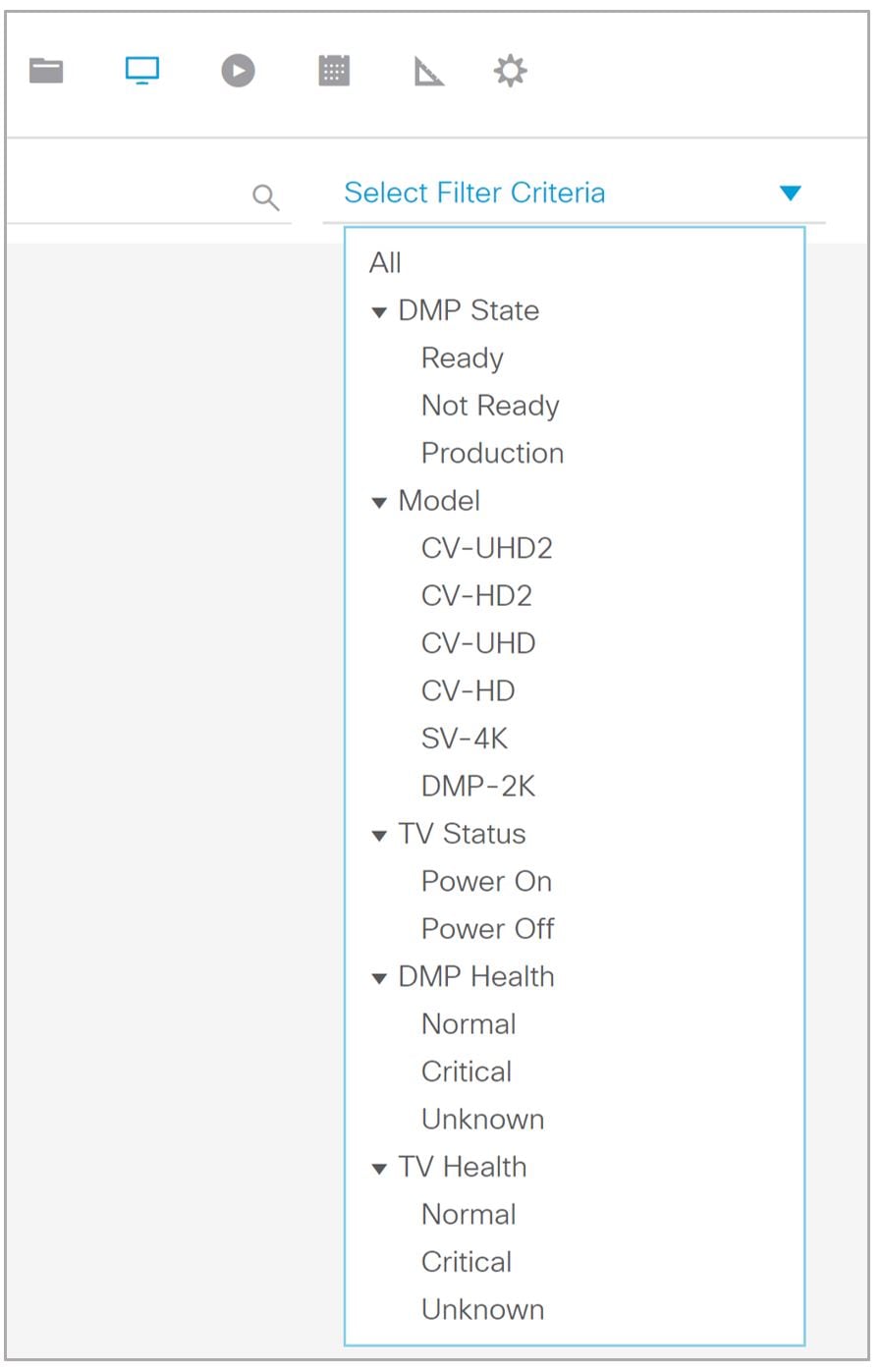This screenshot has height=1372, width=883.
Task: Open the media library folder icon
Action: click(x=46, y=70)
